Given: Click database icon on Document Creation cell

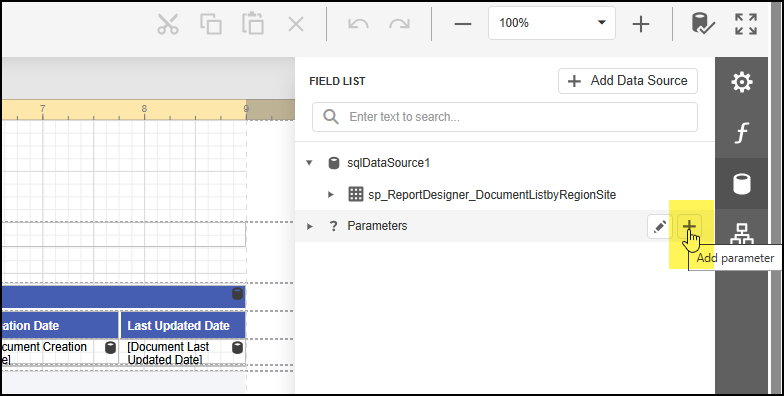Looking at the screenshot, I should (x=110, y=347).
